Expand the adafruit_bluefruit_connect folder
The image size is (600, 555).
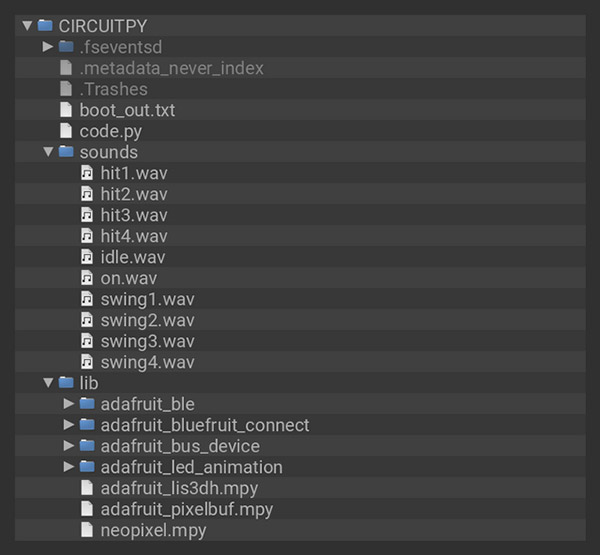(x=69, y=424)
